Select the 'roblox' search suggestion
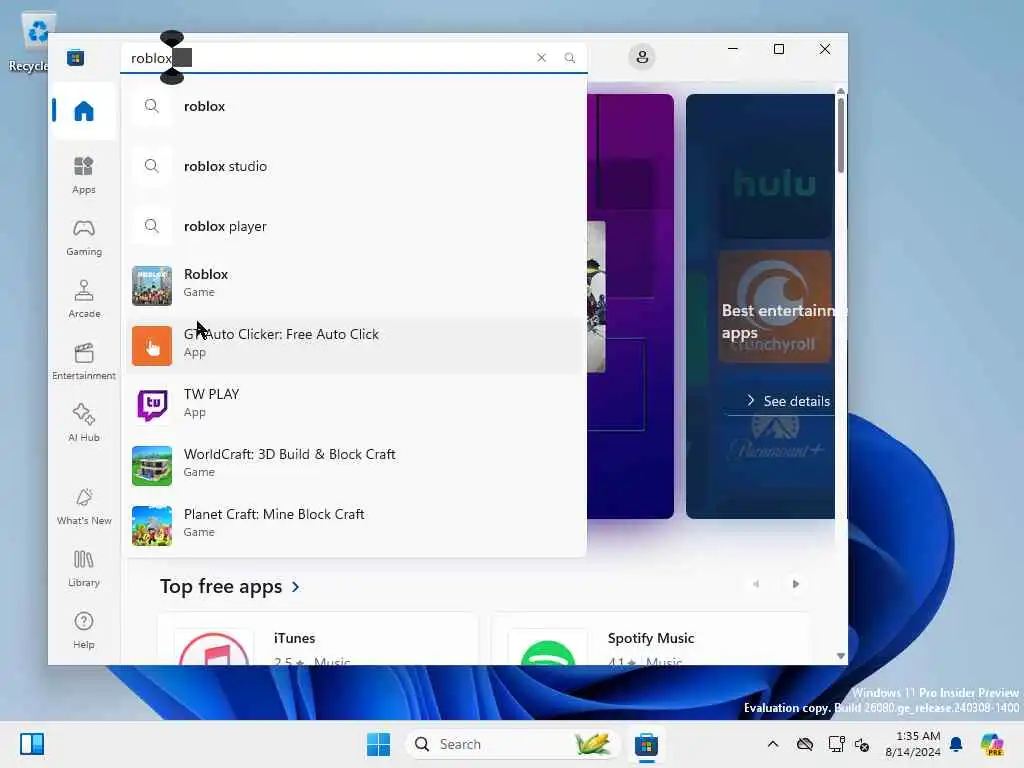 tap(354, 106)
